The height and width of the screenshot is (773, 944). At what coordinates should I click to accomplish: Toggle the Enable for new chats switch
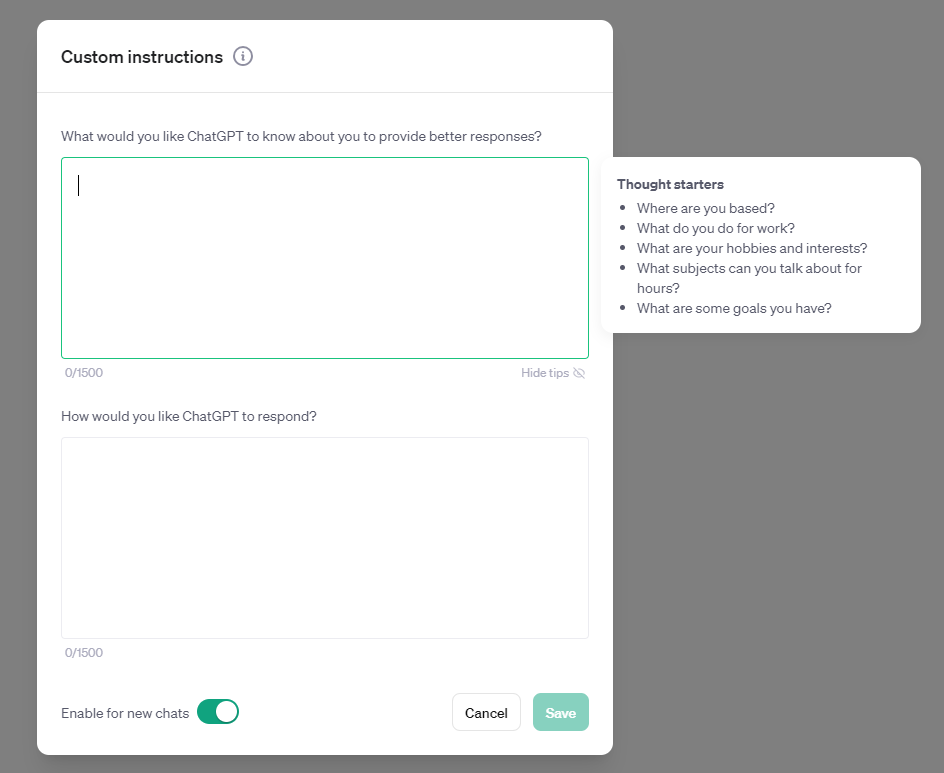point(218,712)
